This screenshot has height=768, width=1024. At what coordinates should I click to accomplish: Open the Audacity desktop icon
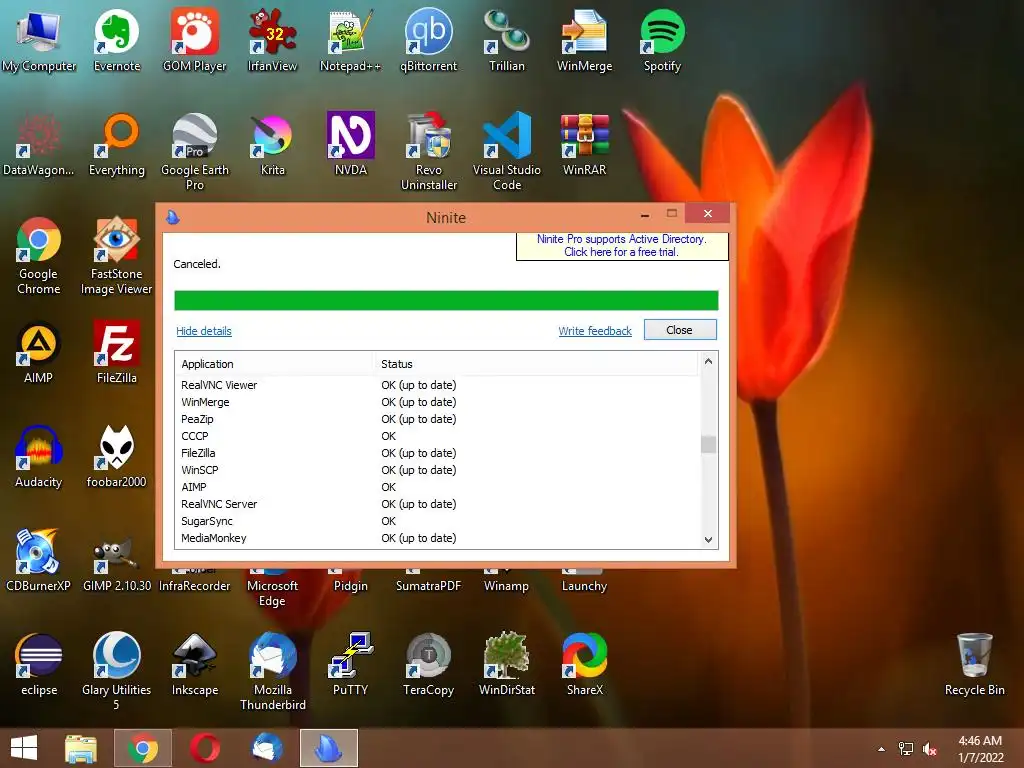pos(39,457)
